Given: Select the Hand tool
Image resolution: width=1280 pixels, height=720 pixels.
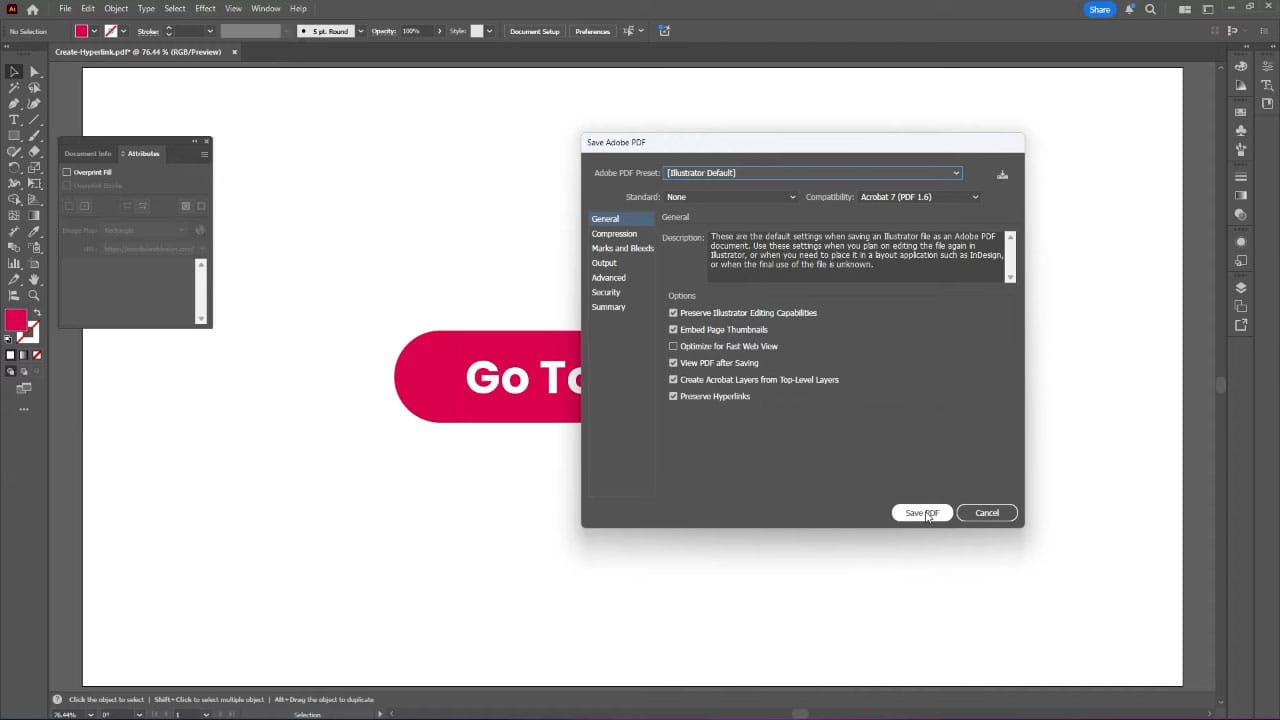Looking at the screenshot, I should [33, 279].
